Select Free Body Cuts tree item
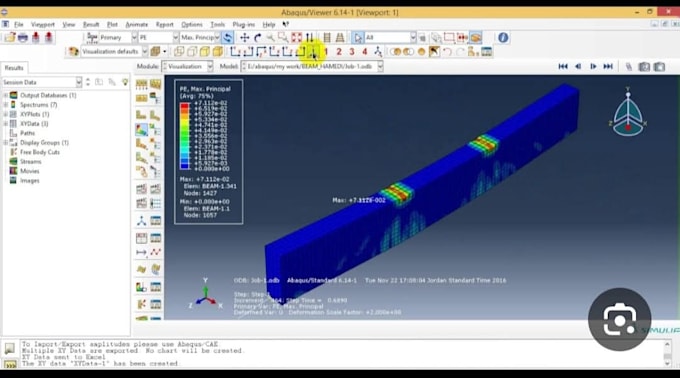 tap(40, 152)
